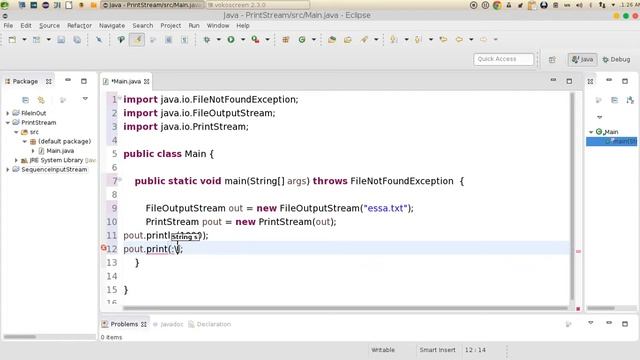The image size is (640, 360).
Task: Click the Search flashlight toolbar icon
Action: pos(364,40)
